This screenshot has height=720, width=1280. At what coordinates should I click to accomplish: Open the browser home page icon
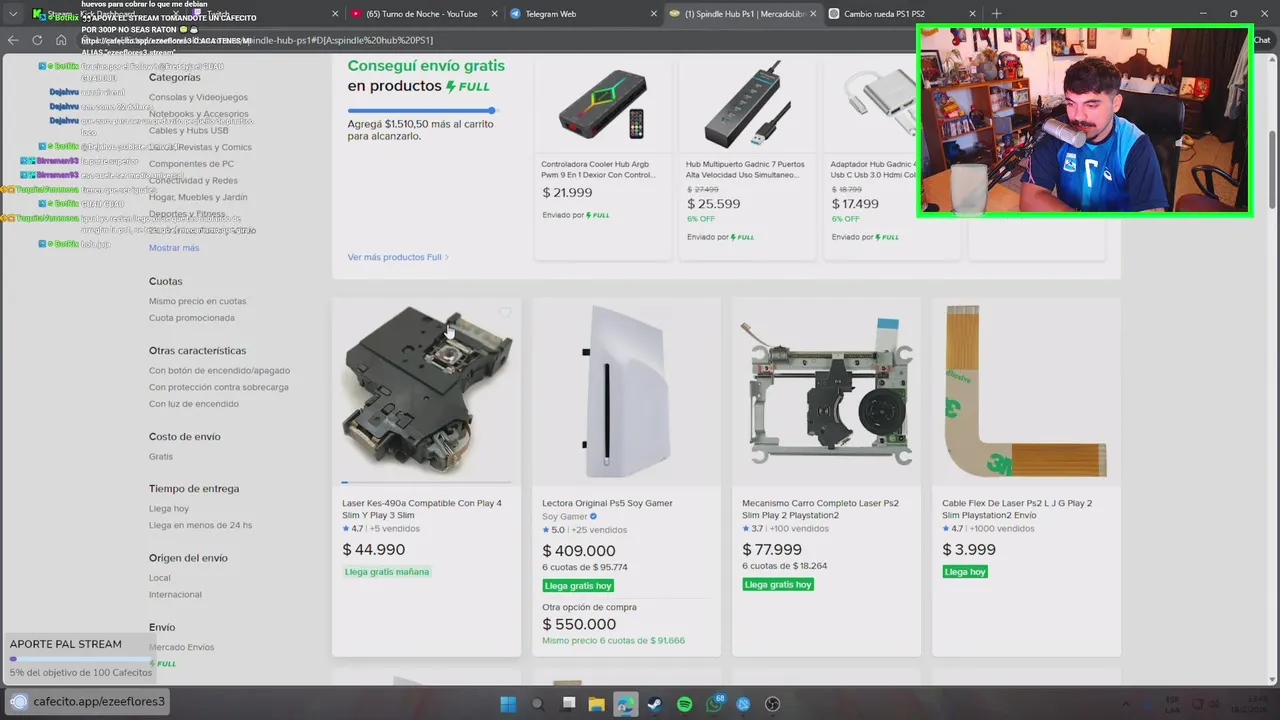point(61,40)
